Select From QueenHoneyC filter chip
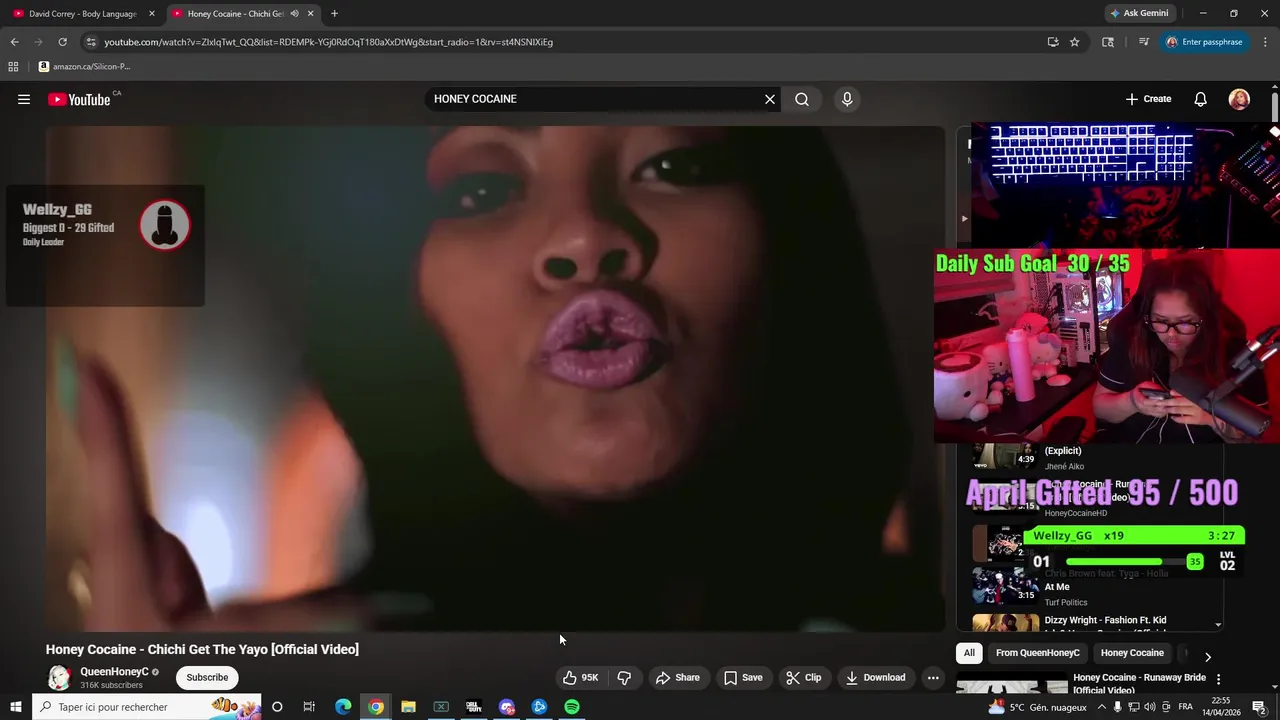This screenshot has width=1280, height=720. point(1038,653)
